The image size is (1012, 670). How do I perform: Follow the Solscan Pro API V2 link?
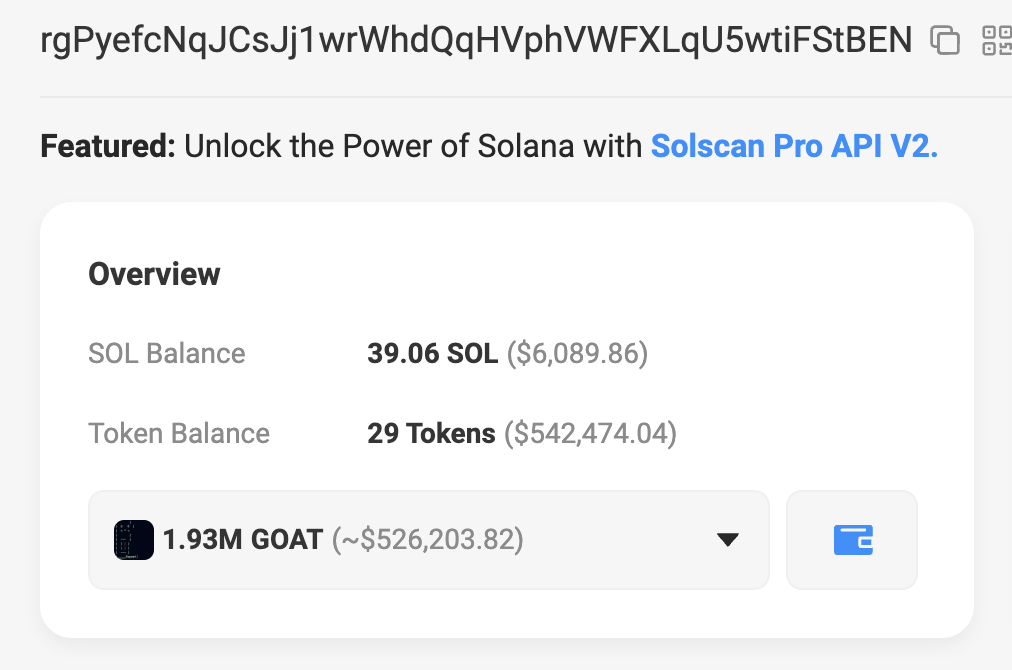click(794, 147)
